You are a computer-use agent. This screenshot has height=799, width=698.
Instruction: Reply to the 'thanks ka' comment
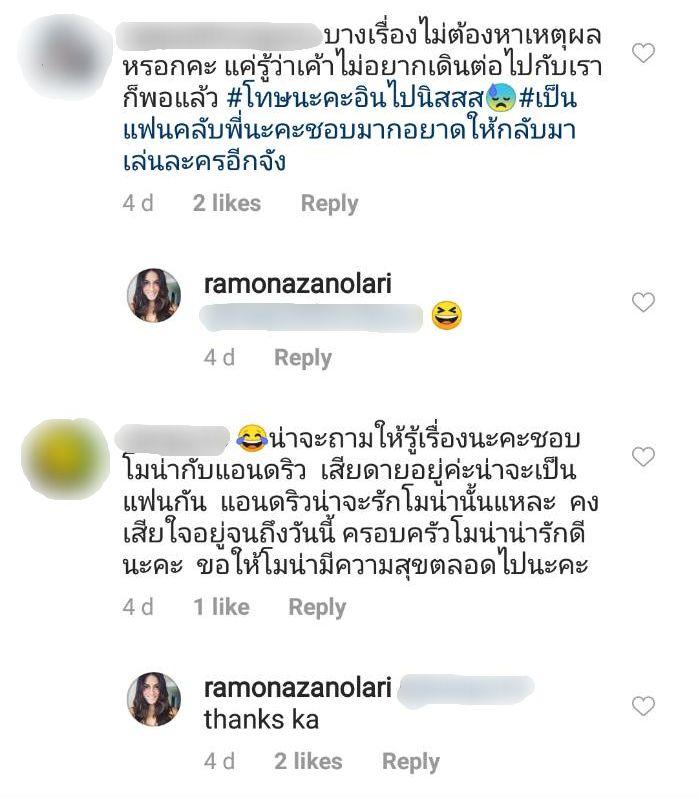coord(411,762)
